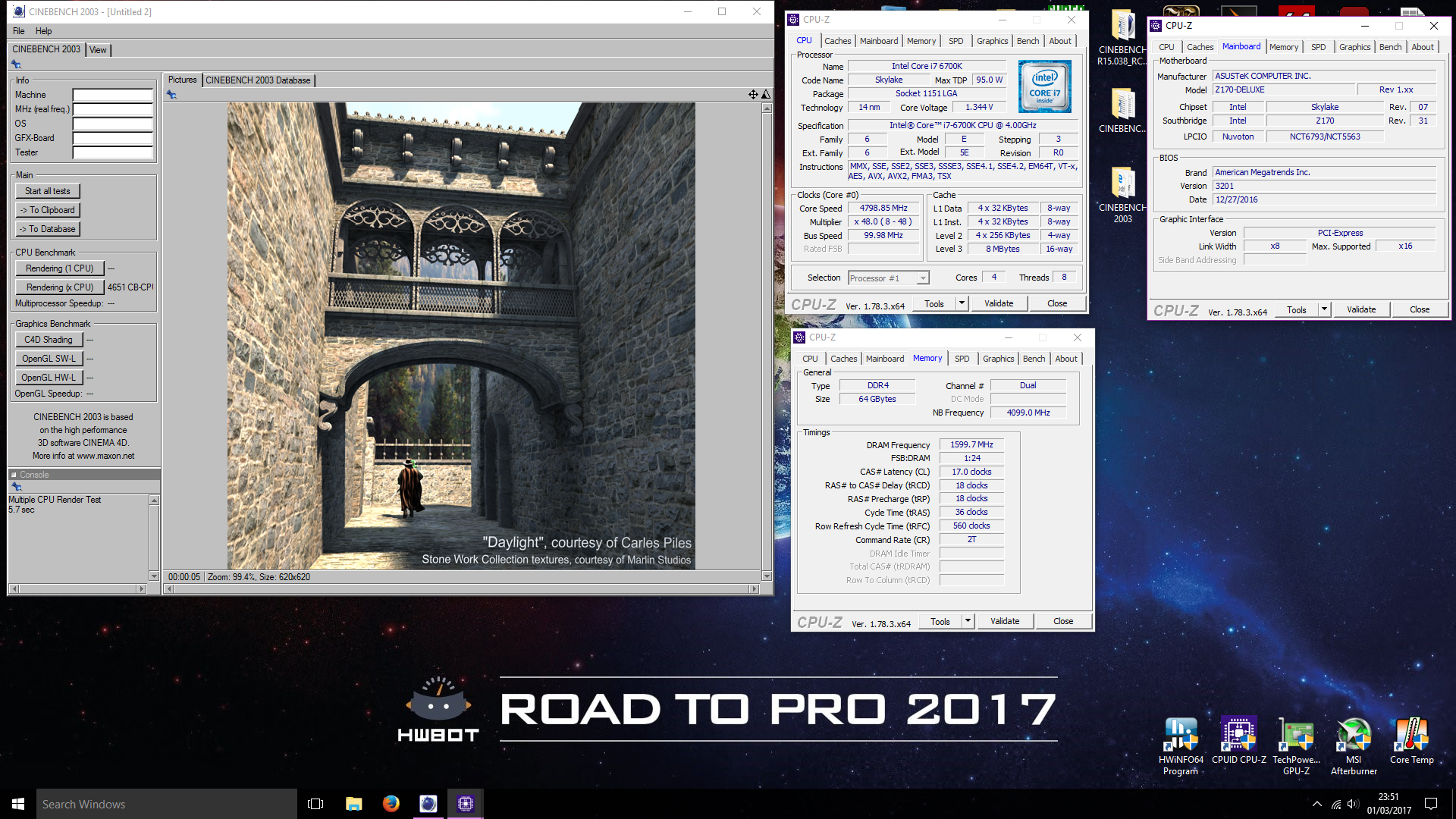This screenshot has width=1456, height=819.
Task: Open SPD tab in the CPU-Z Memory window
Action: click(x=962, y=359)
